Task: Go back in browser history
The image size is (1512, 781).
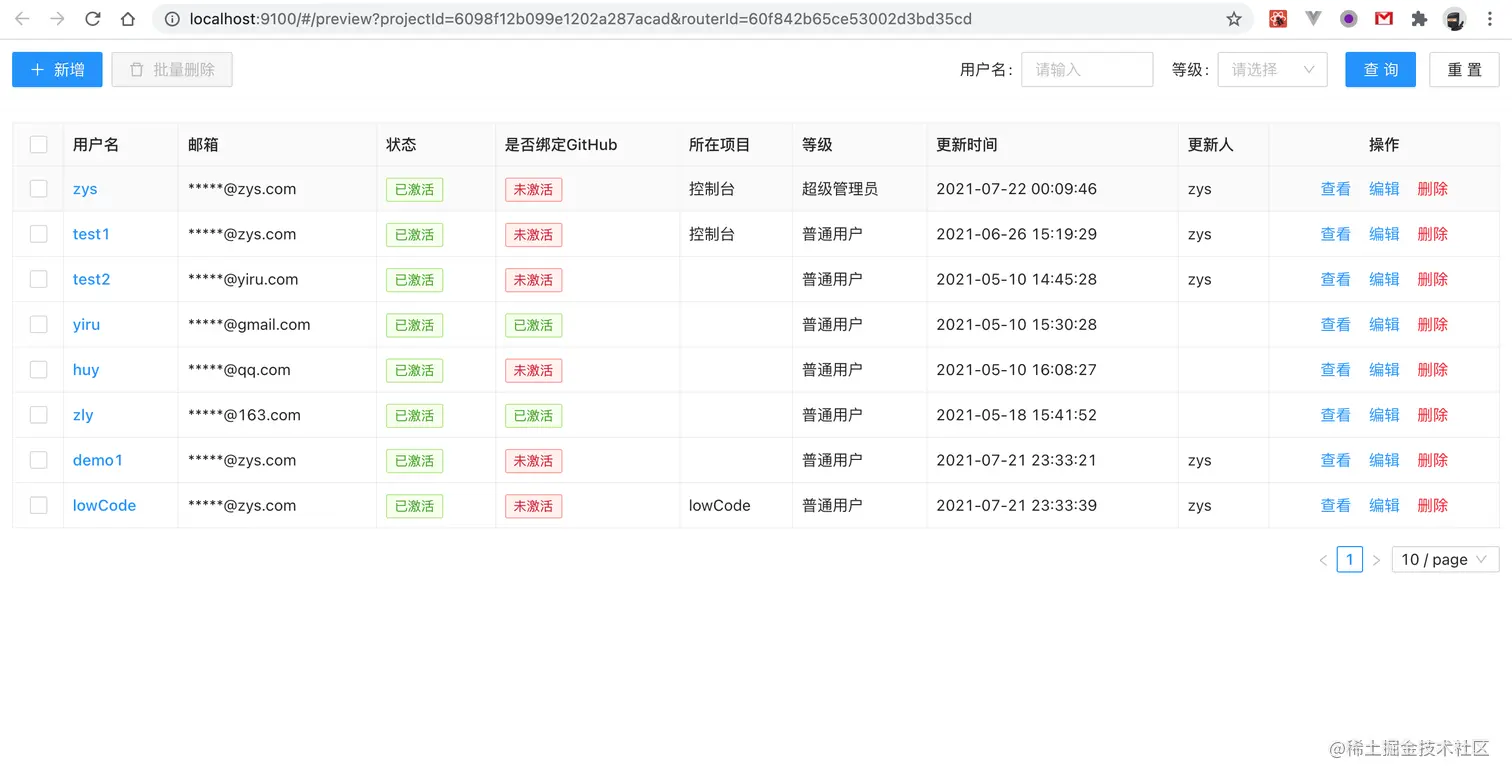Action: point(22,19)
